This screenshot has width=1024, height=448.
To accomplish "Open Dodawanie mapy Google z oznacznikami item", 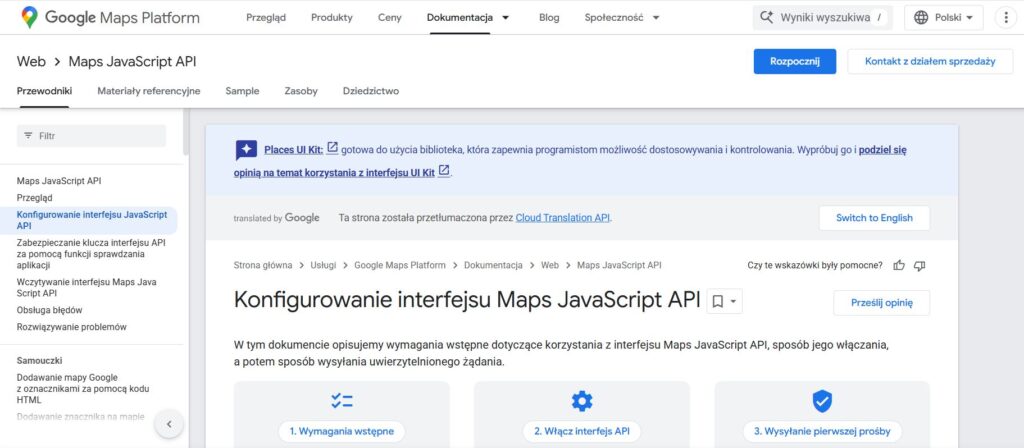I will coord(83,389).
